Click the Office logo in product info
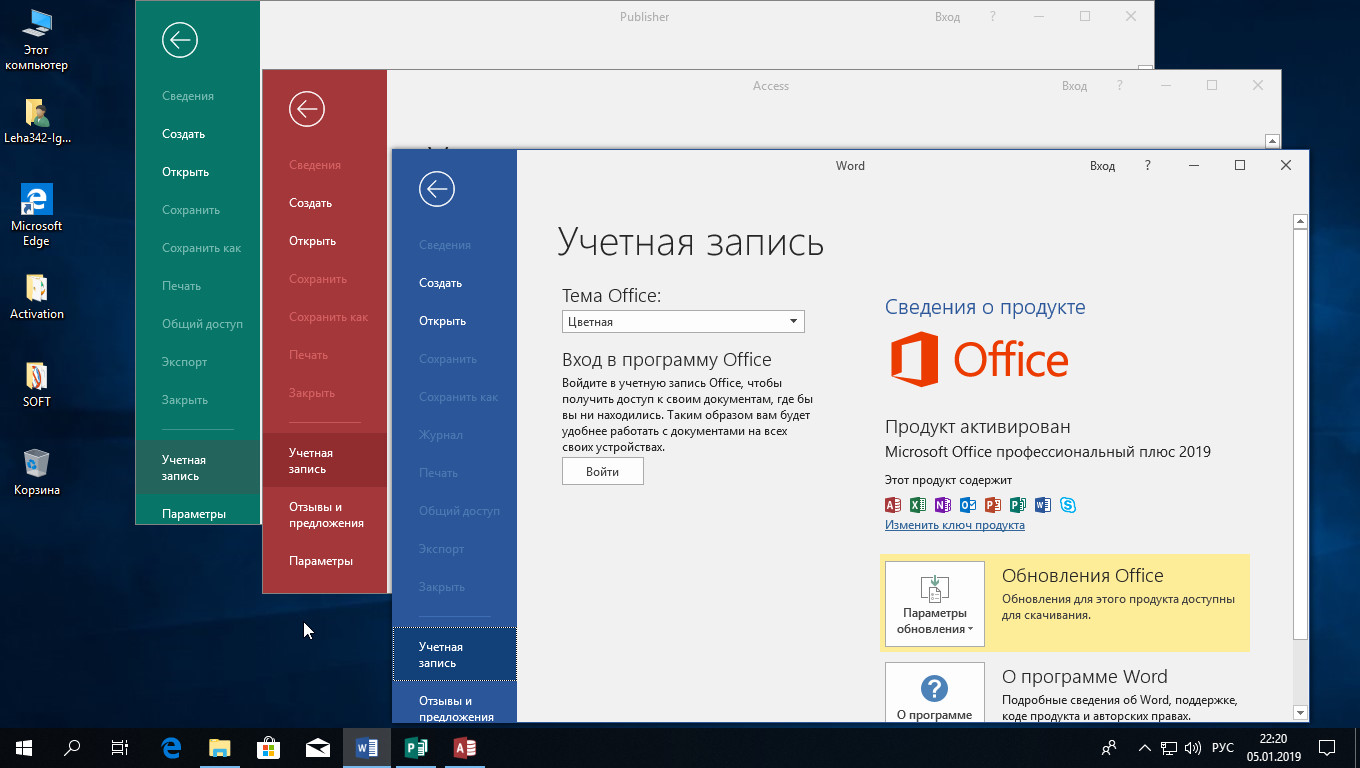Viewport: 1360px width, 768px height. pyautogui.click(x=979, y=360)
